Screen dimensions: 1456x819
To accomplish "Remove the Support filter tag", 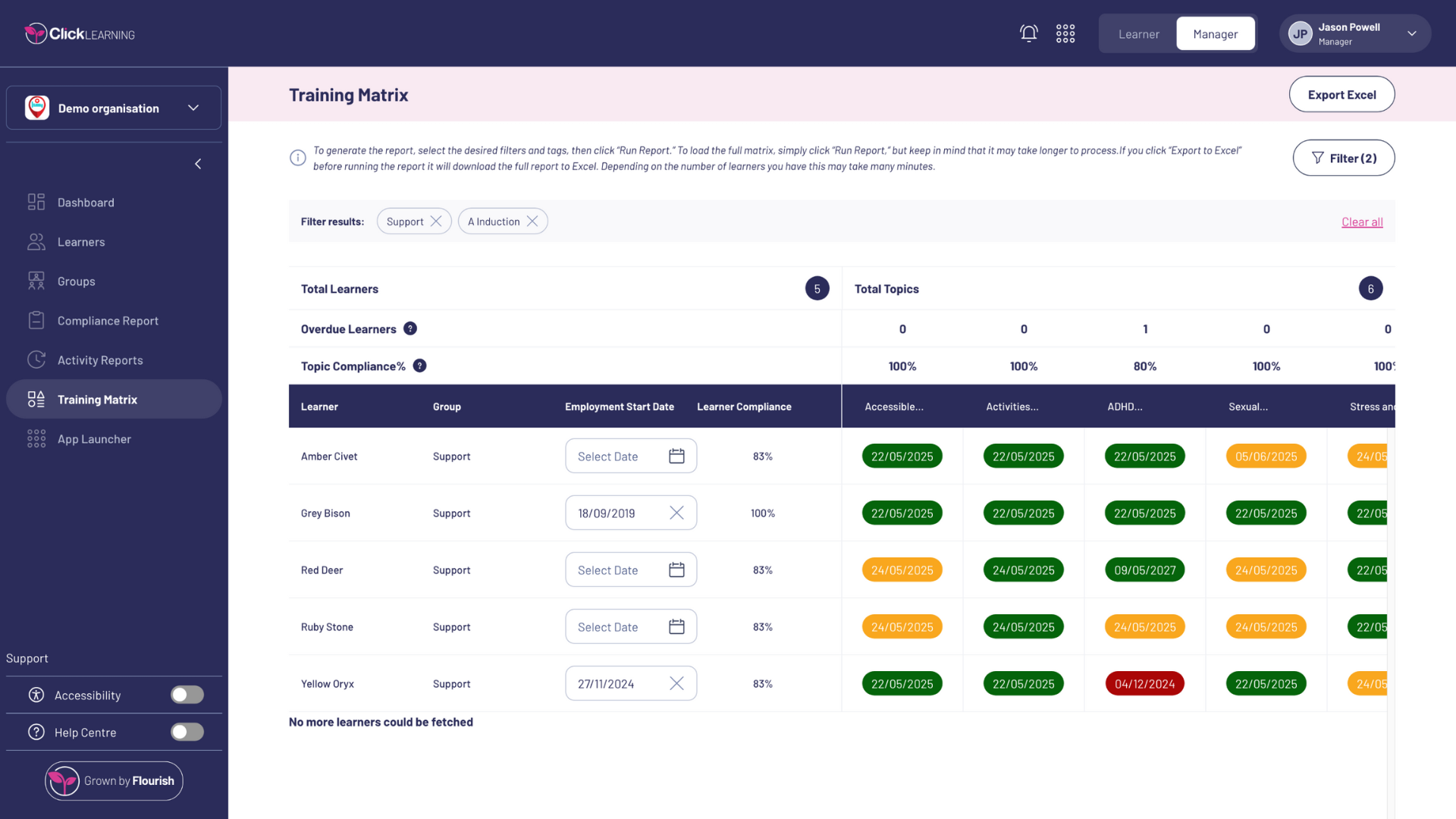I will pos(436,221).
